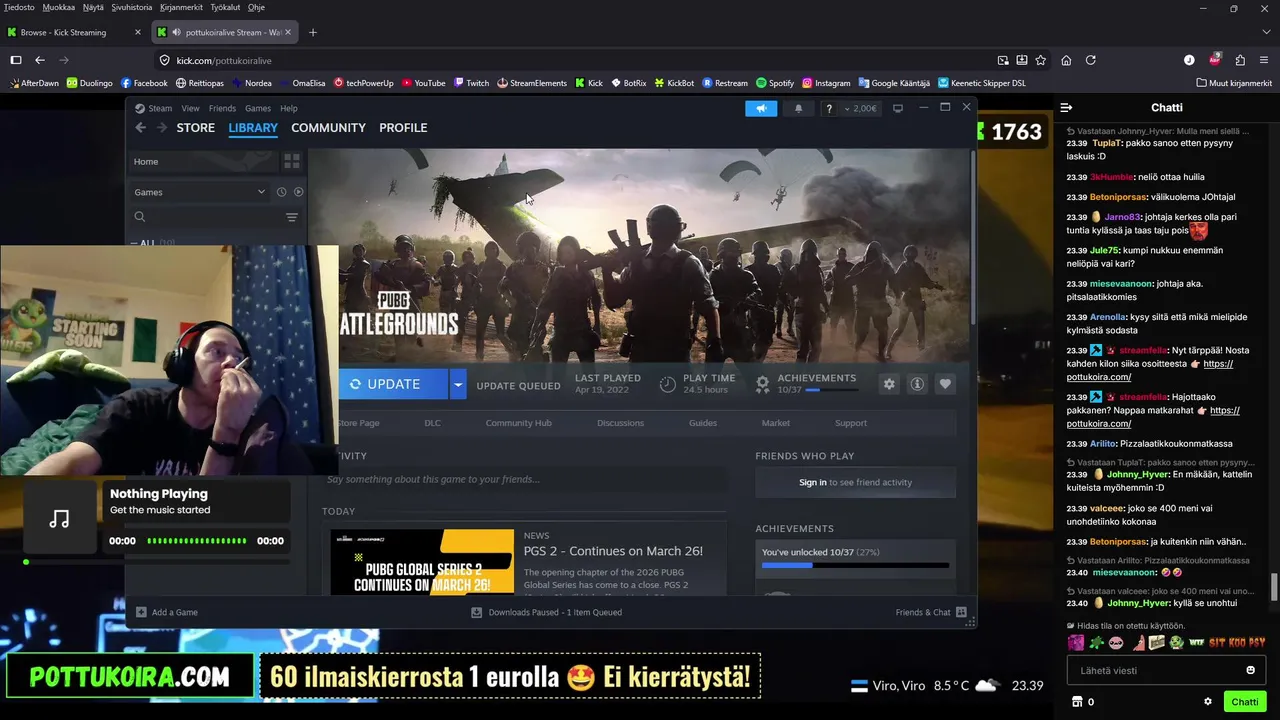The image size is (1280, 720).
Task: Open Firefox sidebar toggle icon
Action: [16, 60]
